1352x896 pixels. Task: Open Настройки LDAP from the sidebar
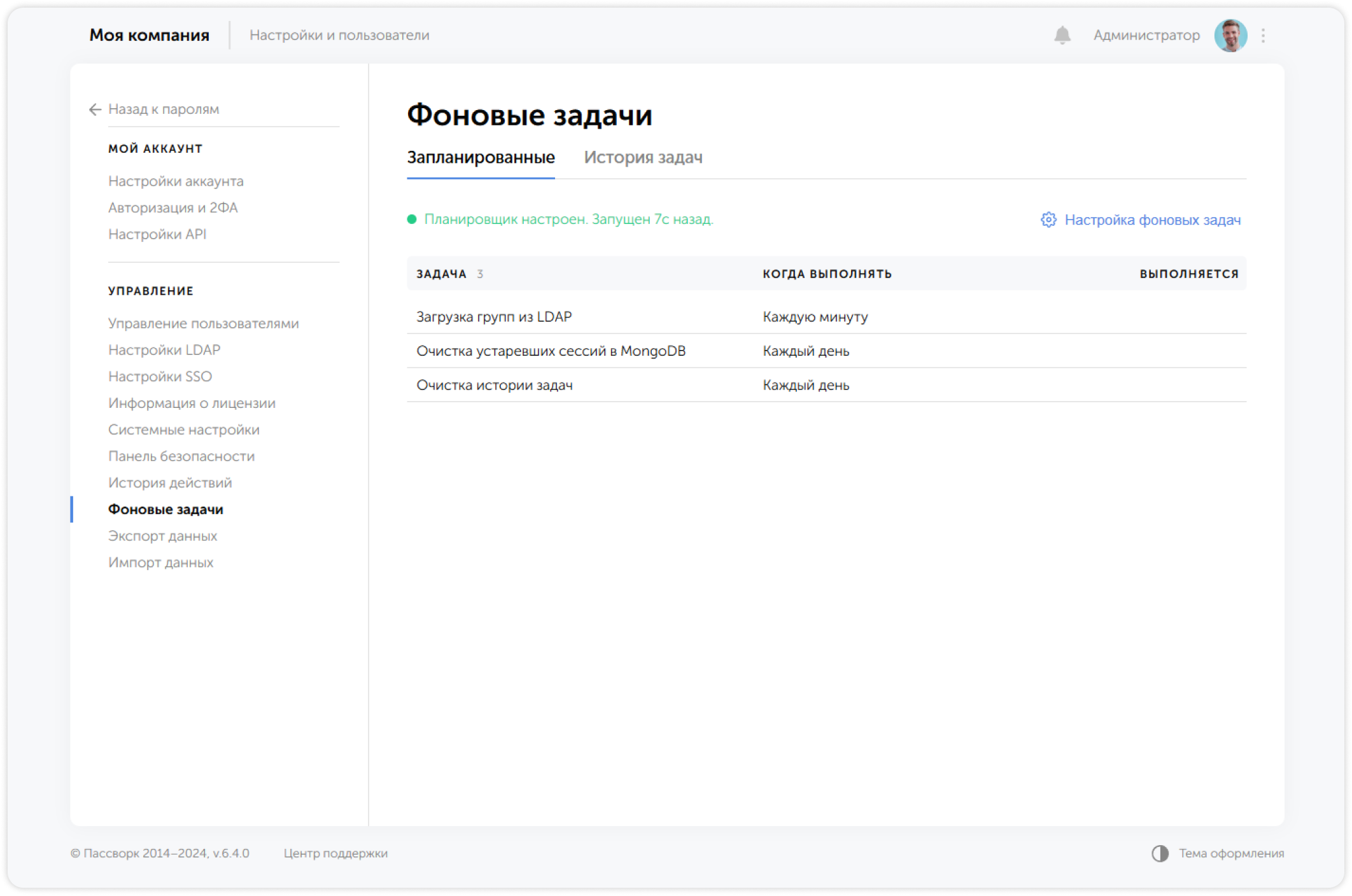164,349
